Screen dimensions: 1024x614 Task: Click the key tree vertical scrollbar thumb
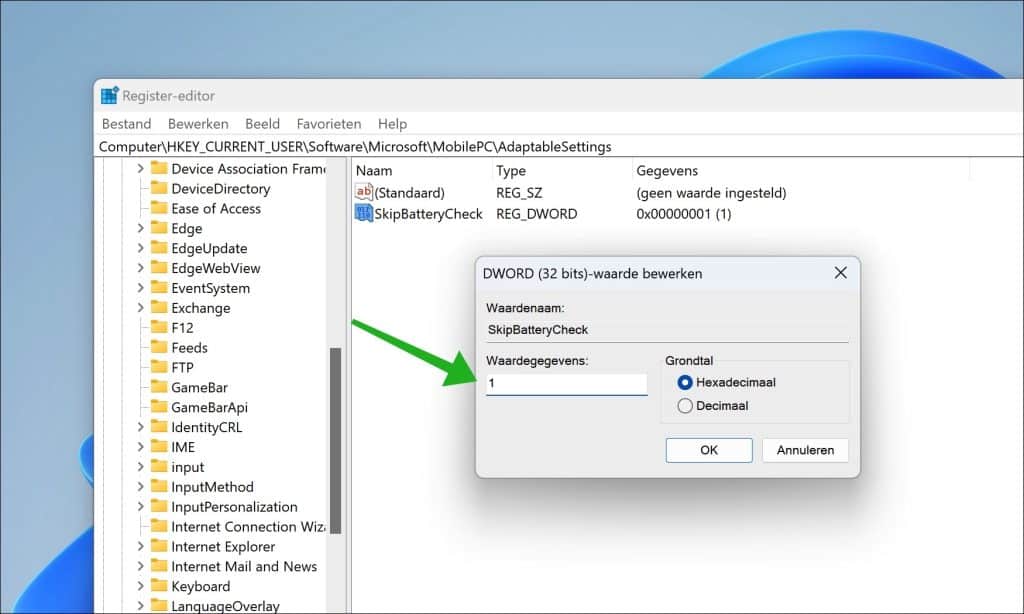pyautogui.click(x=336, y=441)
